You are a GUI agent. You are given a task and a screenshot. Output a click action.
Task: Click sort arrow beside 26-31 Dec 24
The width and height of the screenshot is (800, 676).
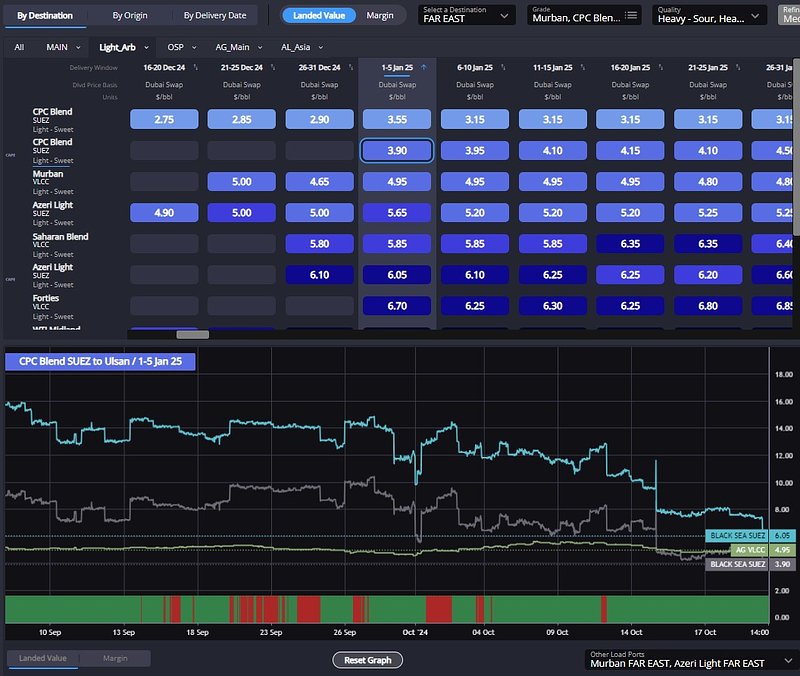pos(350,67)
